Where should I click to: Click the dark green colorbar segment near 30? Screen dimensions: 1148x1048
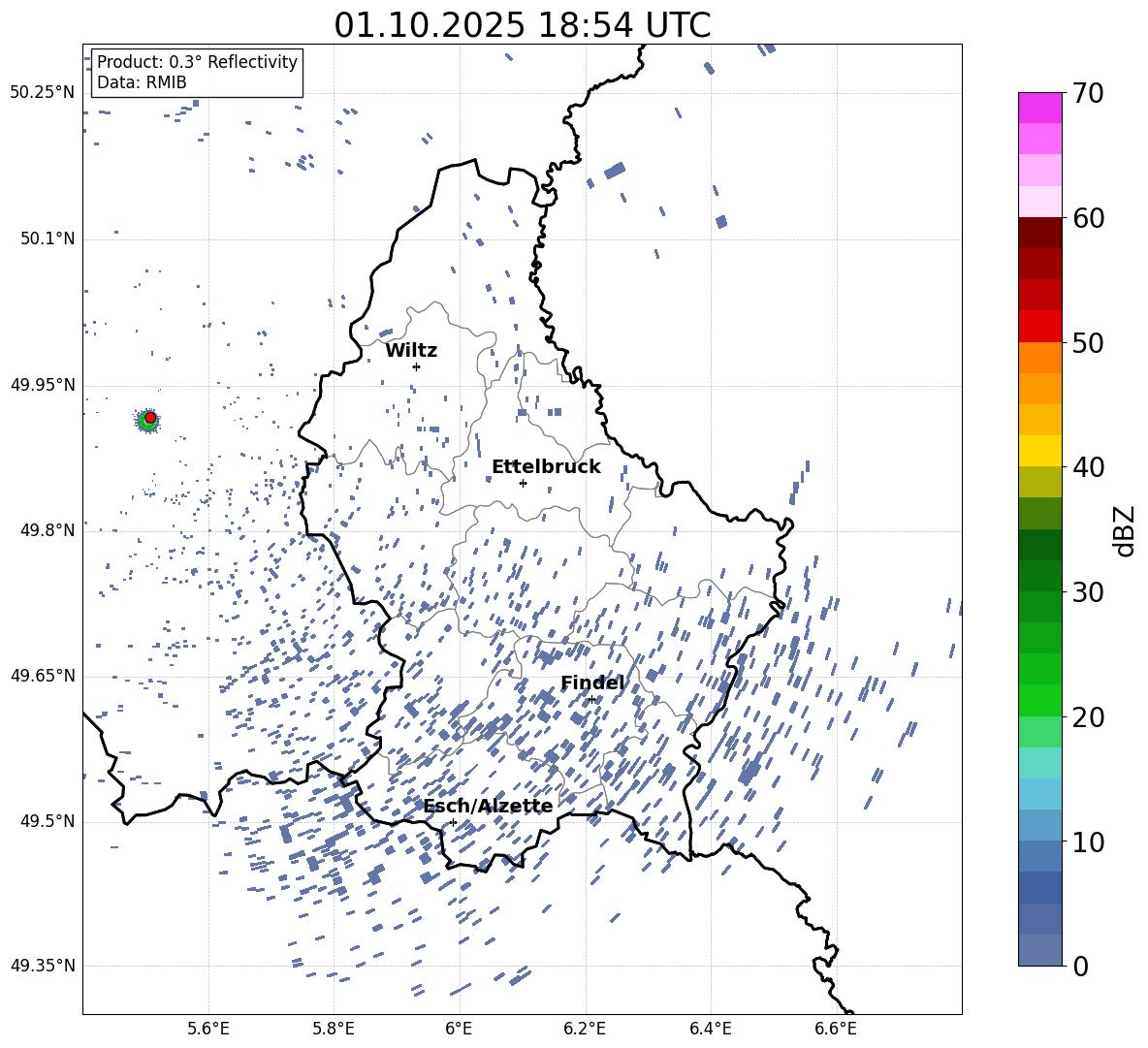1039,576
